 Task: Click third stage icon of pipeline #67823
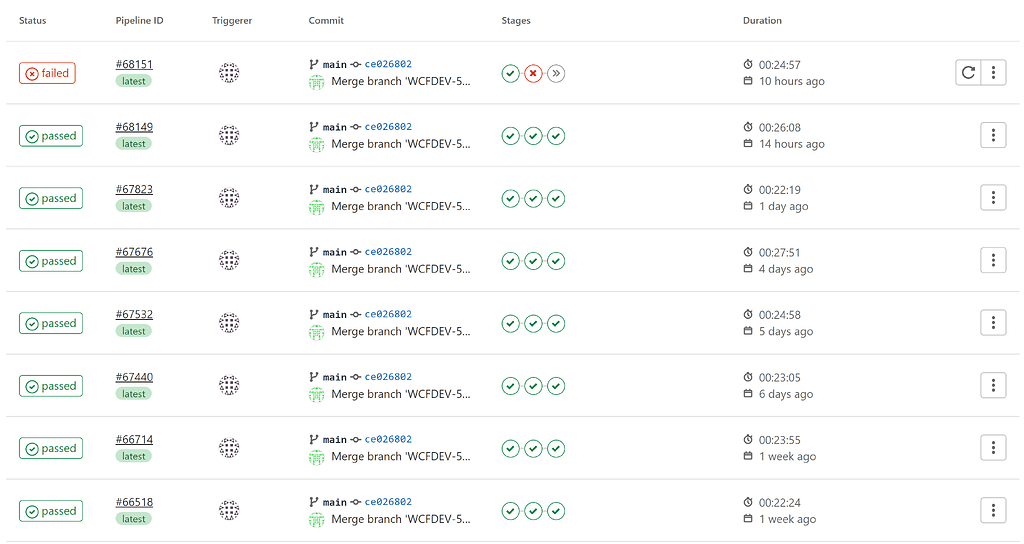(x=556, y=199)
